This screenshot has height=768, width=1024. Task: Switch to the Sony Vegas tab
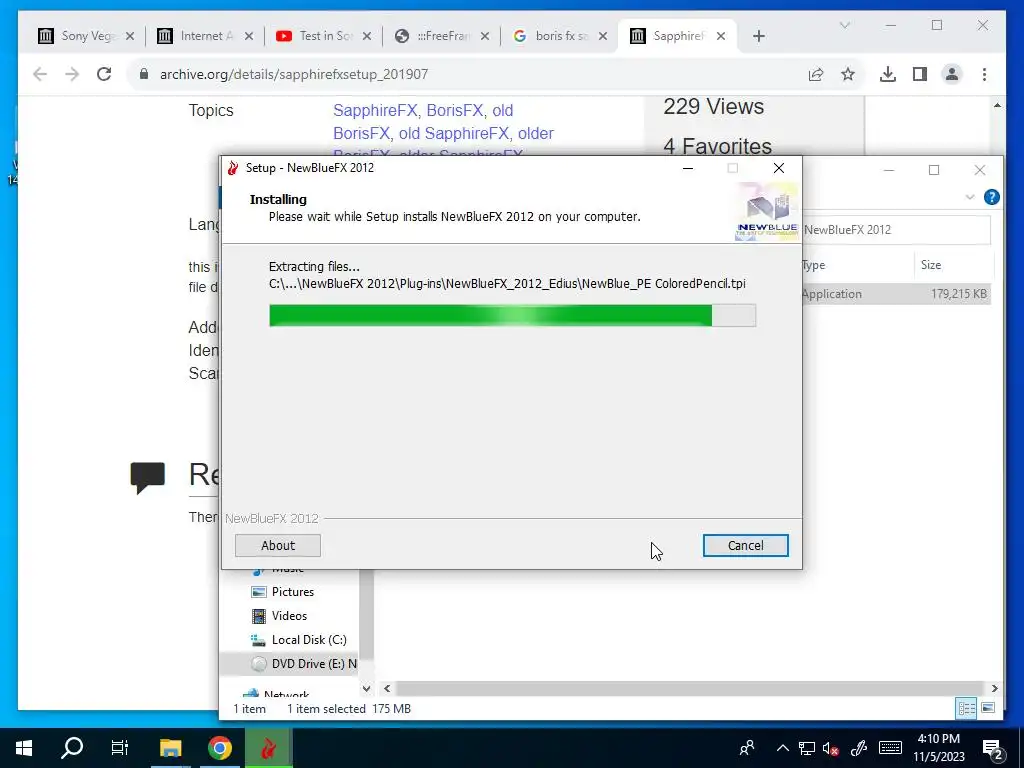point(85,36)
